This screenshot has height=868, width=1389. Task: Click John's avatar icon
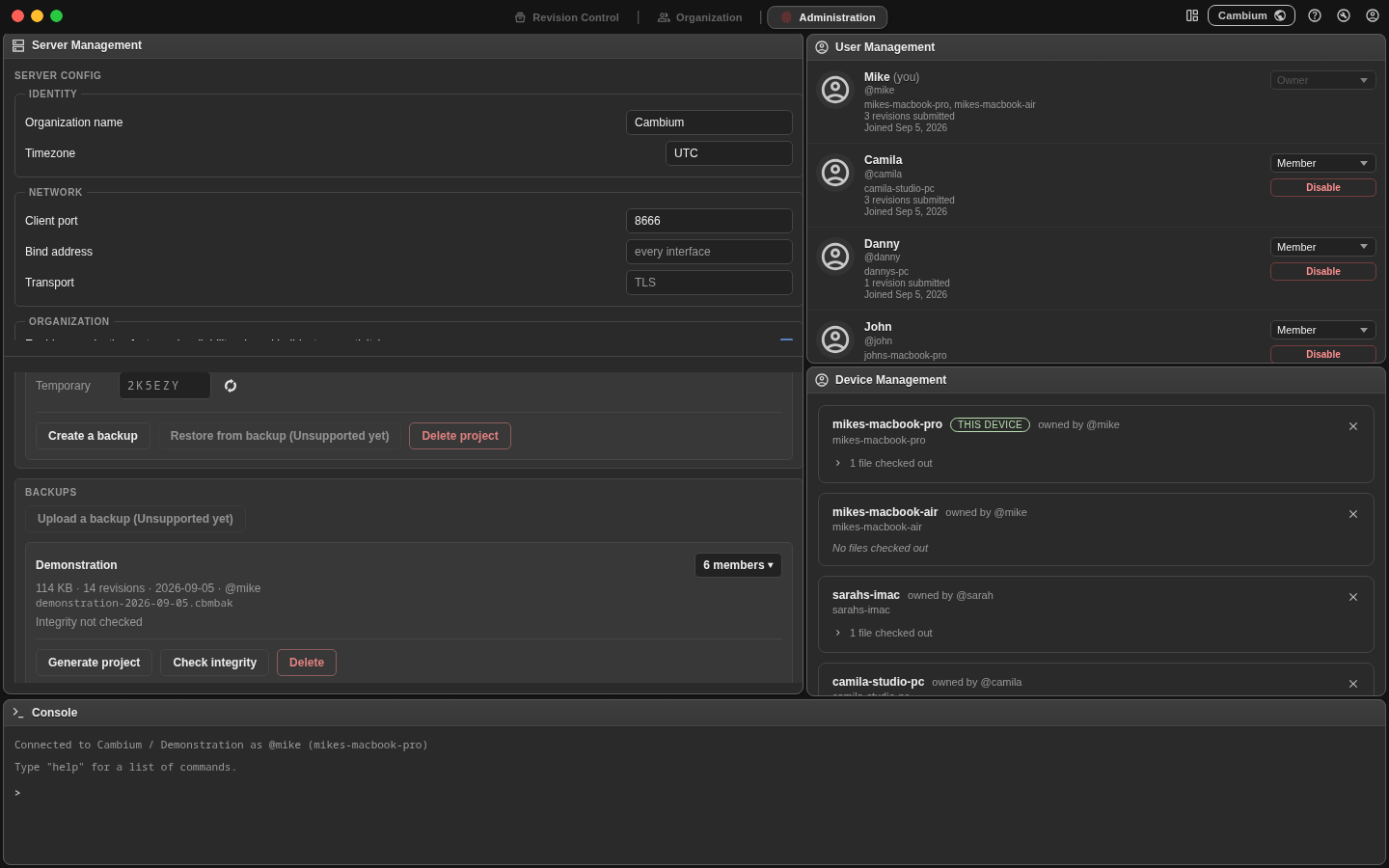pyautogui.click(x=835, y=339)
